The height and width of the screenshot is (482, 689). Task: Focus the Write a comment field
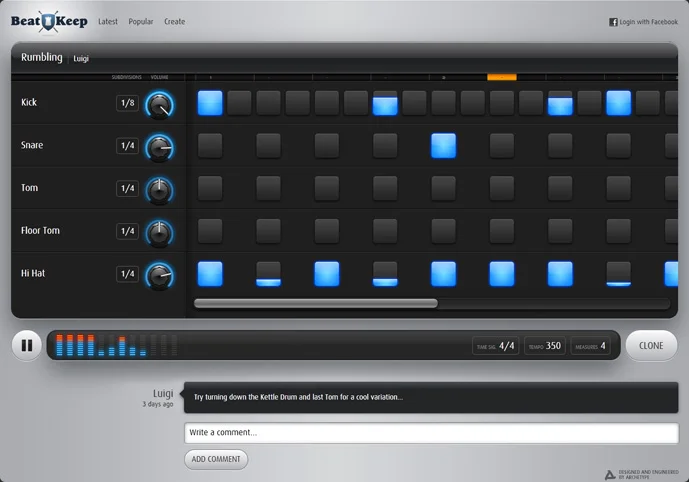(x=431, y=433)
